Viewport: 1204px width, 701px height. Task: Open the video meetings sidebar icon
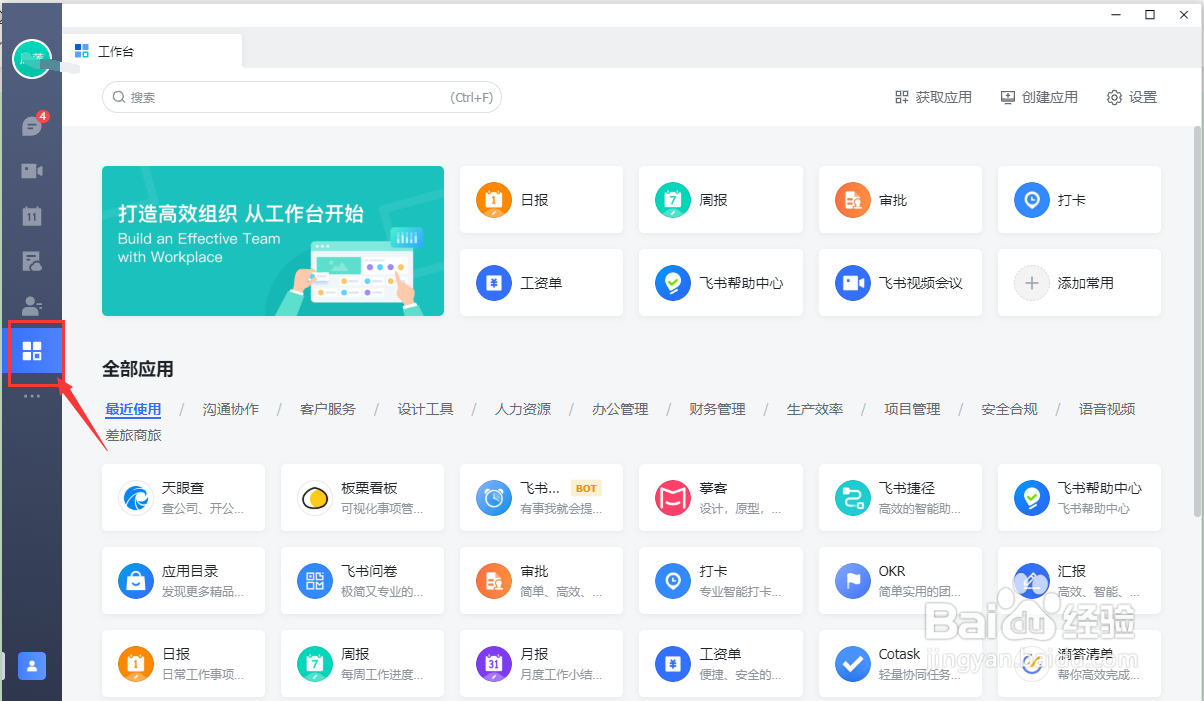[x=31, y=170]
